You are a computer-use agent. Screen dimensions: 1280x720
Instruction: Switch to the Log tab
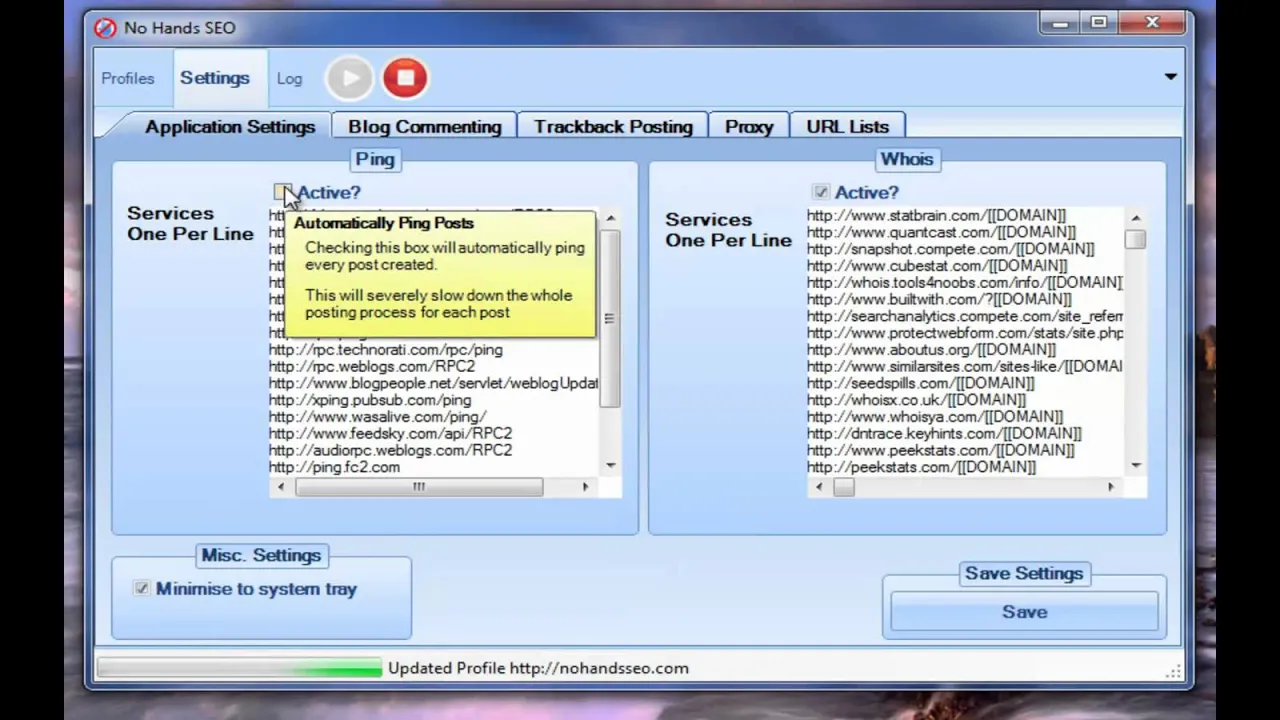(289, 78)
